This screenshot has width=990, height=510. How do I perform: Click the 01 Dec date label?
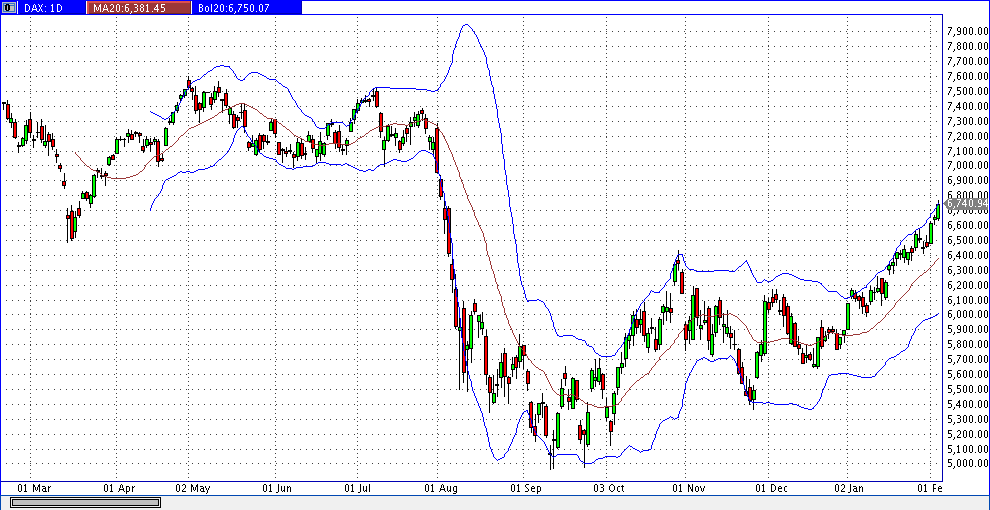tap(770, 489)
